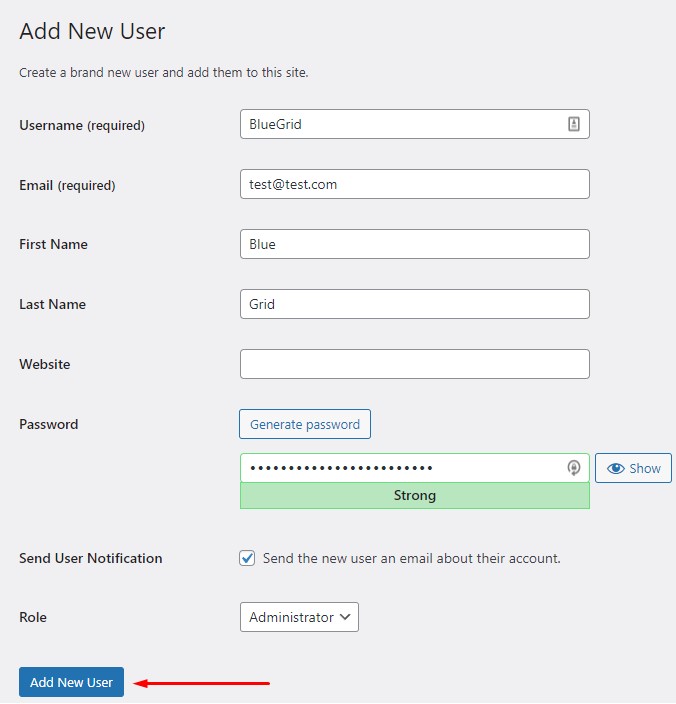Click the password manager icon in password field
Screen dimensions: 676x704
click(573, 468)
